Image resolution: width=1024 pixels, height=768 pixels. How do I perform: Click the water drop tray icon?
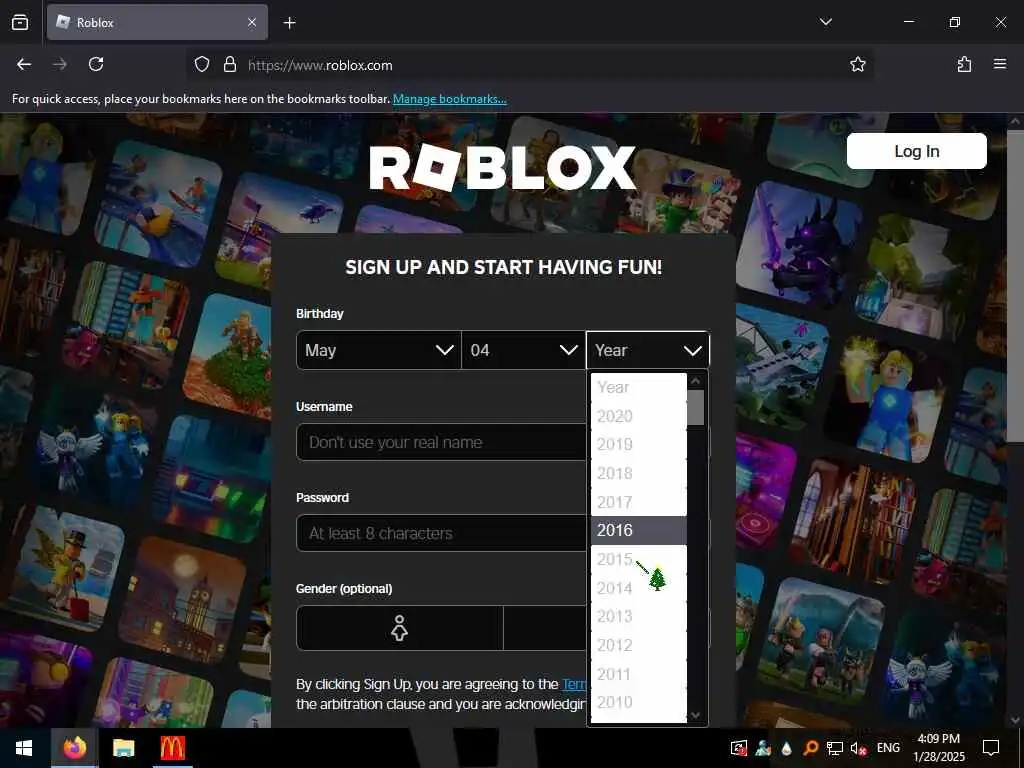pyautogui.click(x=787, y=749)
